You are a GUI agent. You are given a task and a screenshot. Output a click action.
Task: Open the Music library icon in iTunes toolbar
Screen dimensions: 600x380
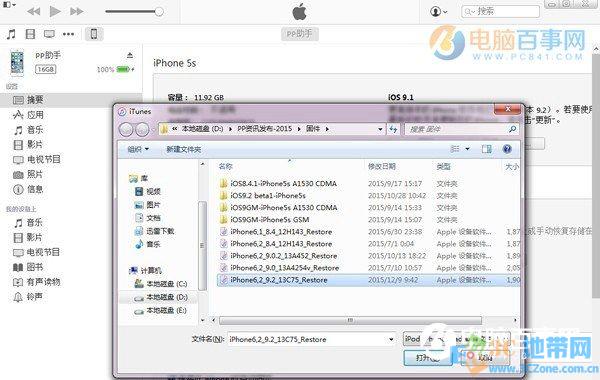click(x=11, y=34)
